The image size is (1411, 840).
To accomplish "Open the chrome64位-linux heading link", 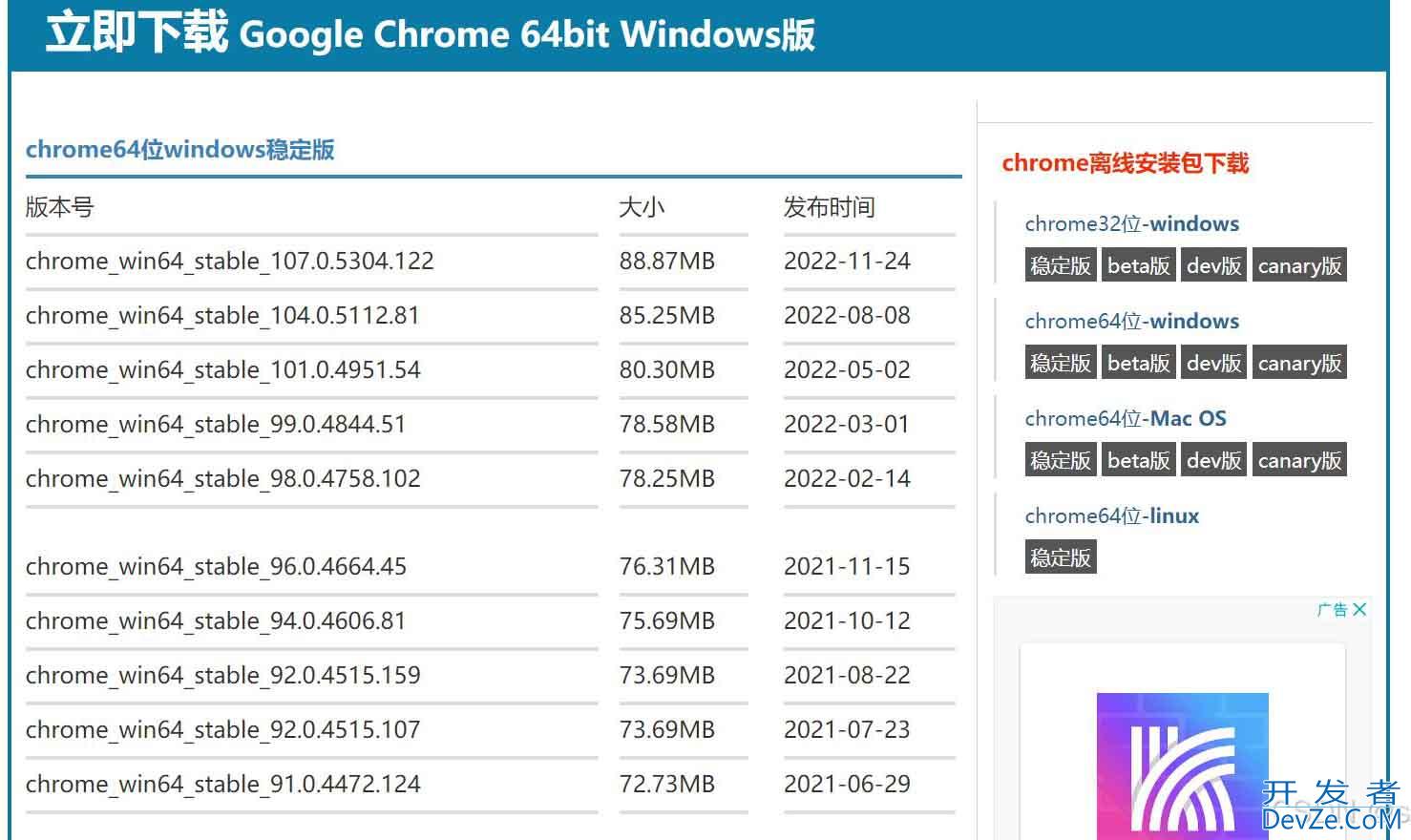I will pos(1112,515).
